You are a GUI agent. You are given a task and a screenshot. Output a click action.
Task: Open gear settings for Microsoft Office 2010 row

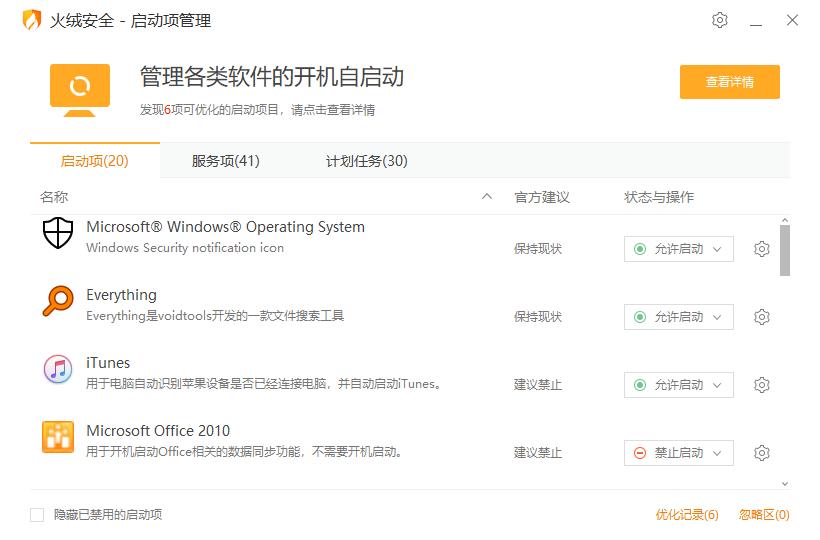tap(761, 453)
